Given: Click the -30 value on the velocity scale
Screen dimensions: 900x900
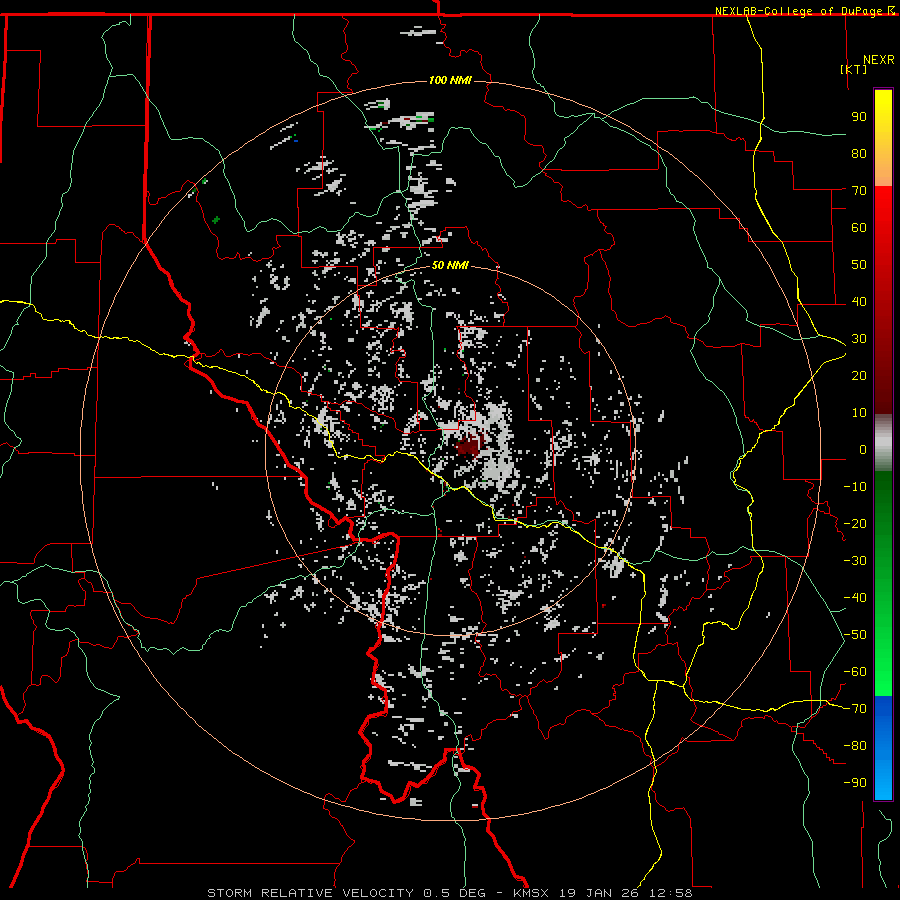Looking at the screenshot, I should (855, 561).
